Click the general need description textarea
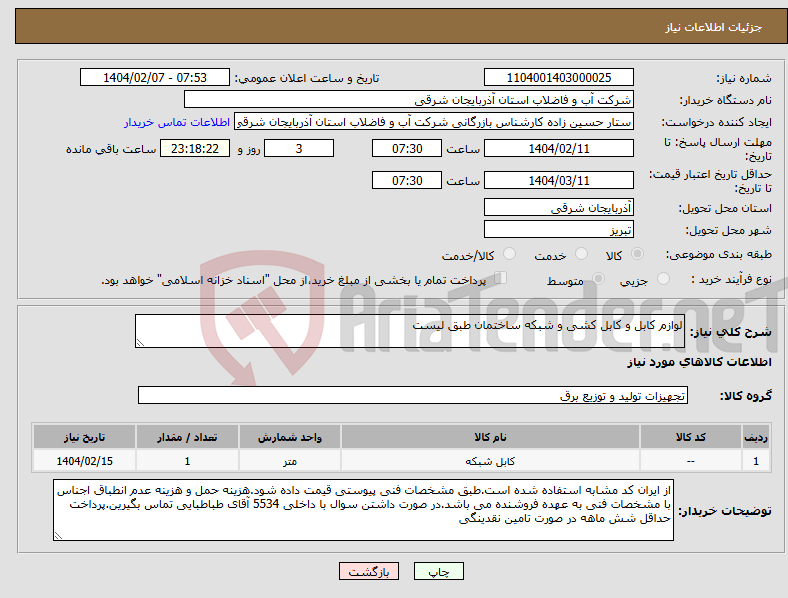This screenshot has height=598, width=788. point(410,331)
